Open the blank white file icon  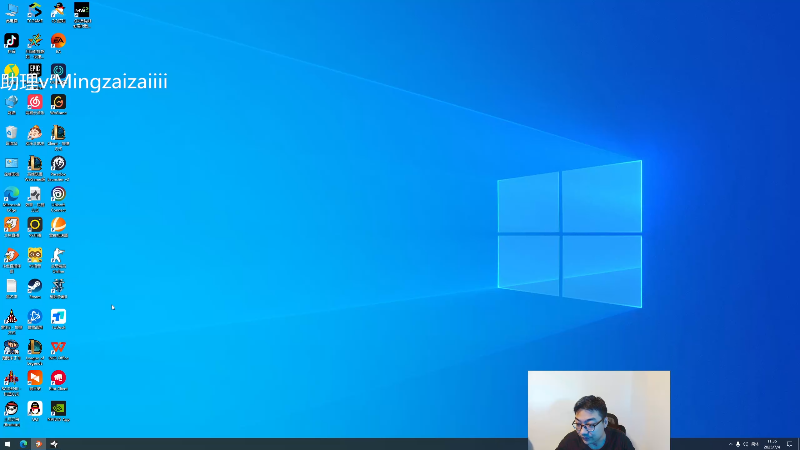[x=11, y=289]
